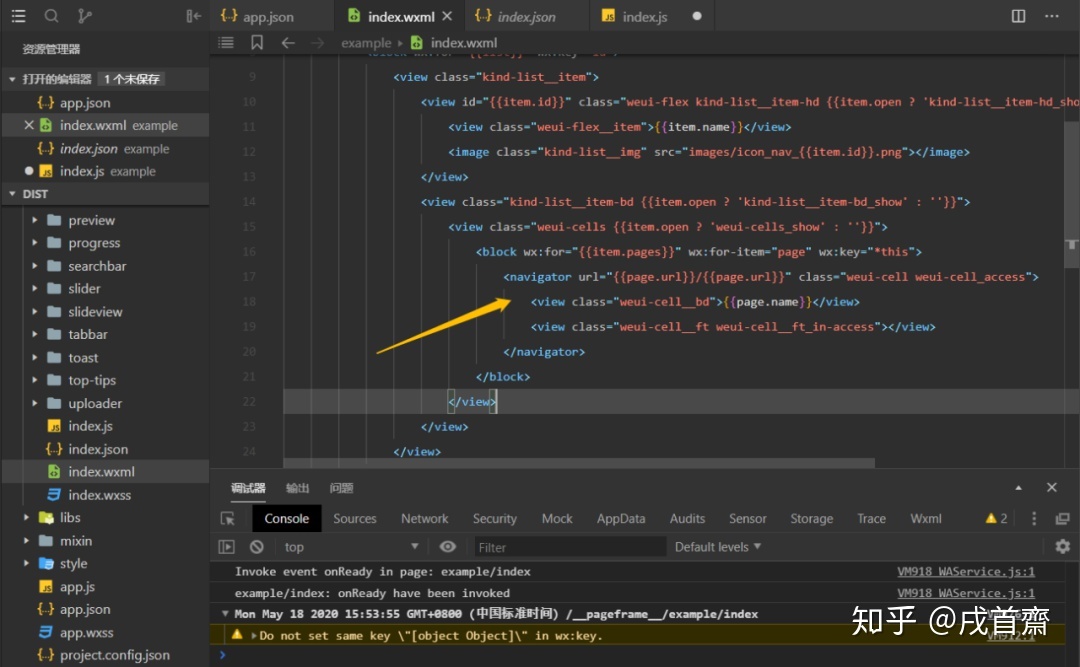Open the explorer list icon at top-left
This screenshot has height=667, width=1080.
tap(19, 16)
